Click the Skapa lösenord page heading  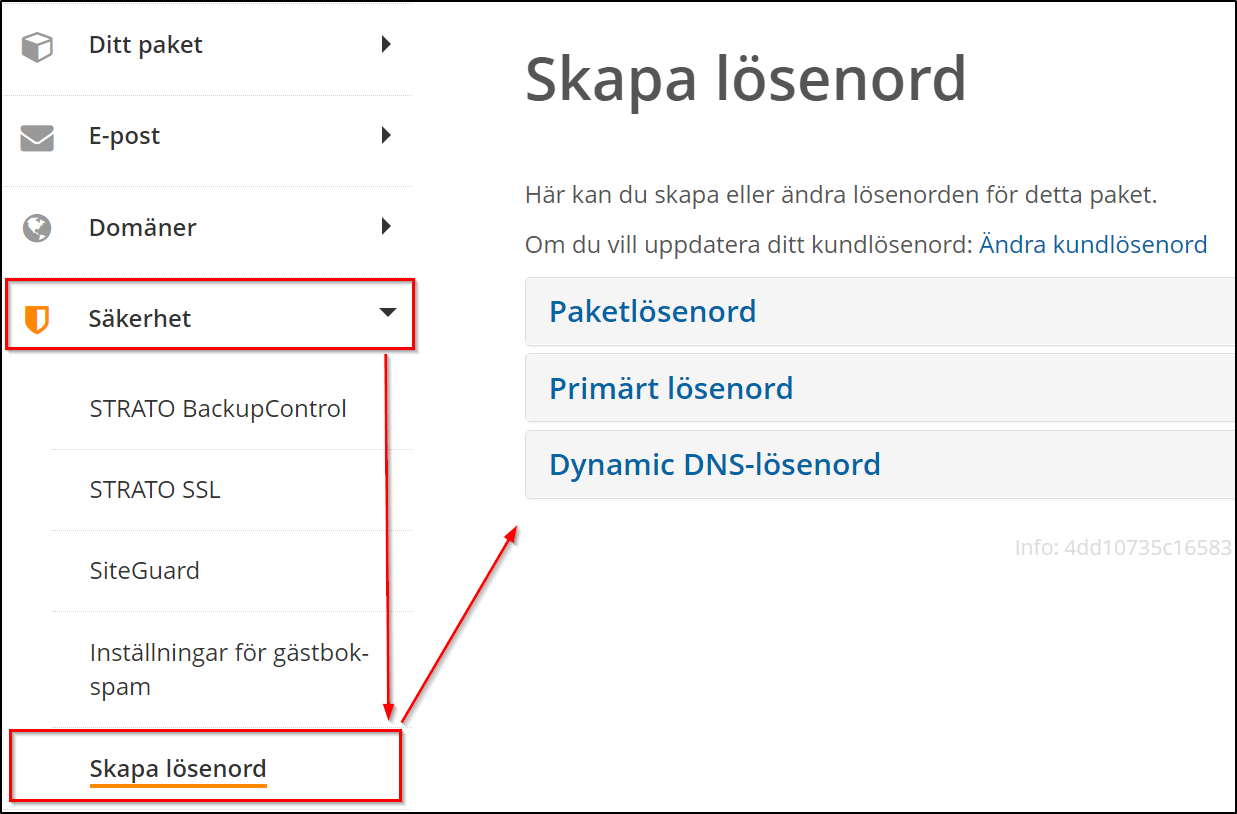745,80
